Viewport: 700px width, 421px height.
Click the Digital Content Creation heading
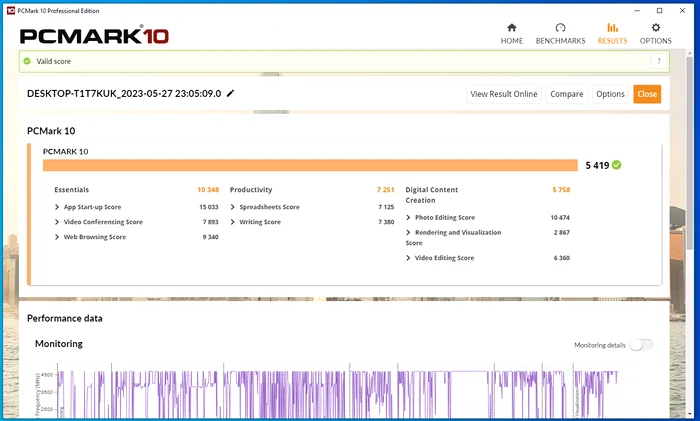tap(432, 195)
